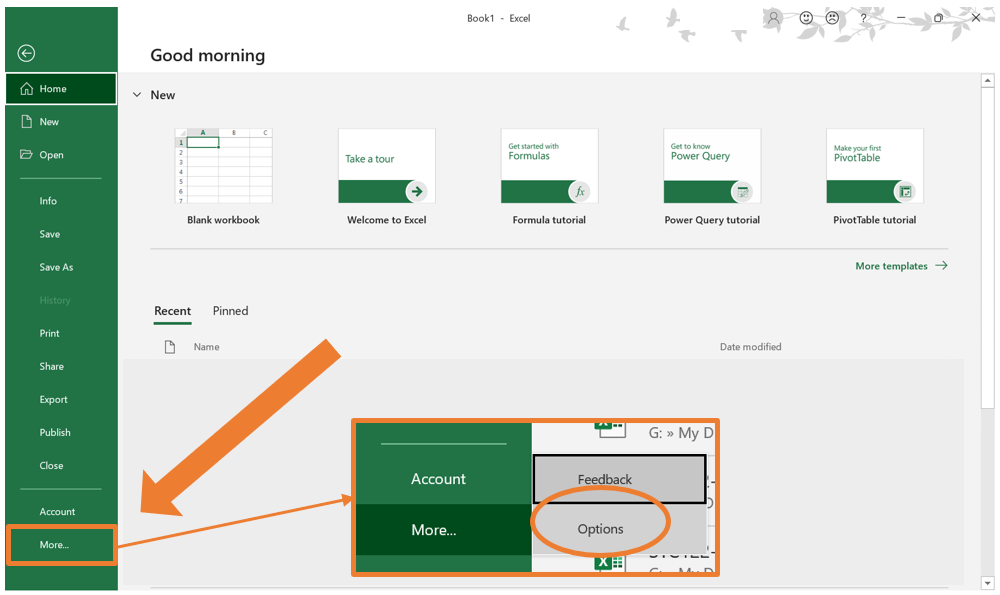Click the back arrow to leave backstage view

[26, 53]
